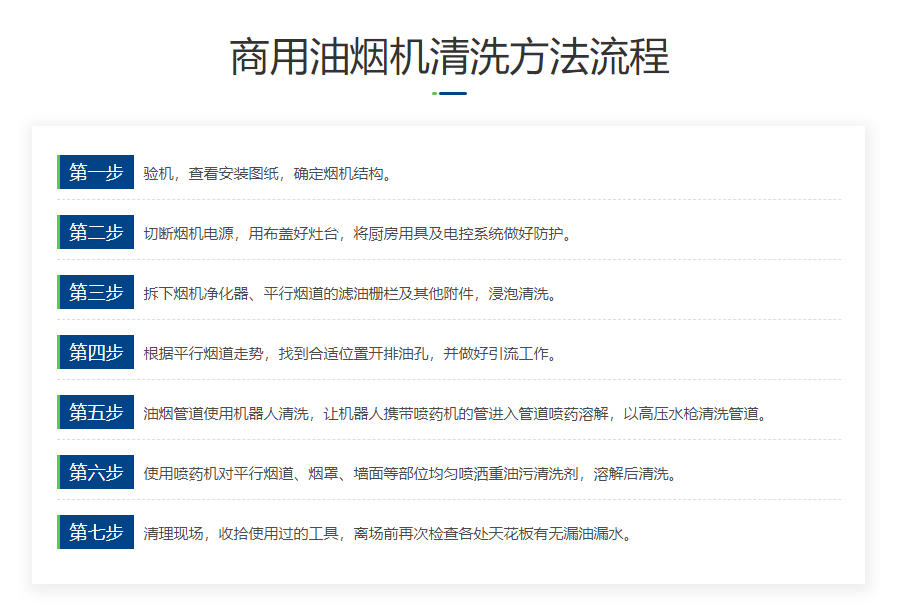Select the 第二步 step badge

coord(96,232)
